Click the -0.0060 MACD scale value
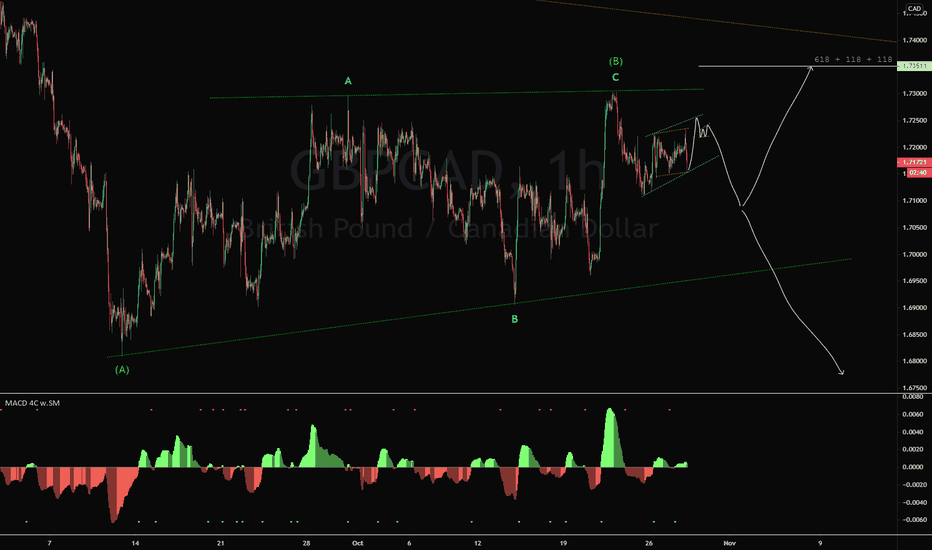Screen dimensions: 932x550 click(x=912, y=520)
